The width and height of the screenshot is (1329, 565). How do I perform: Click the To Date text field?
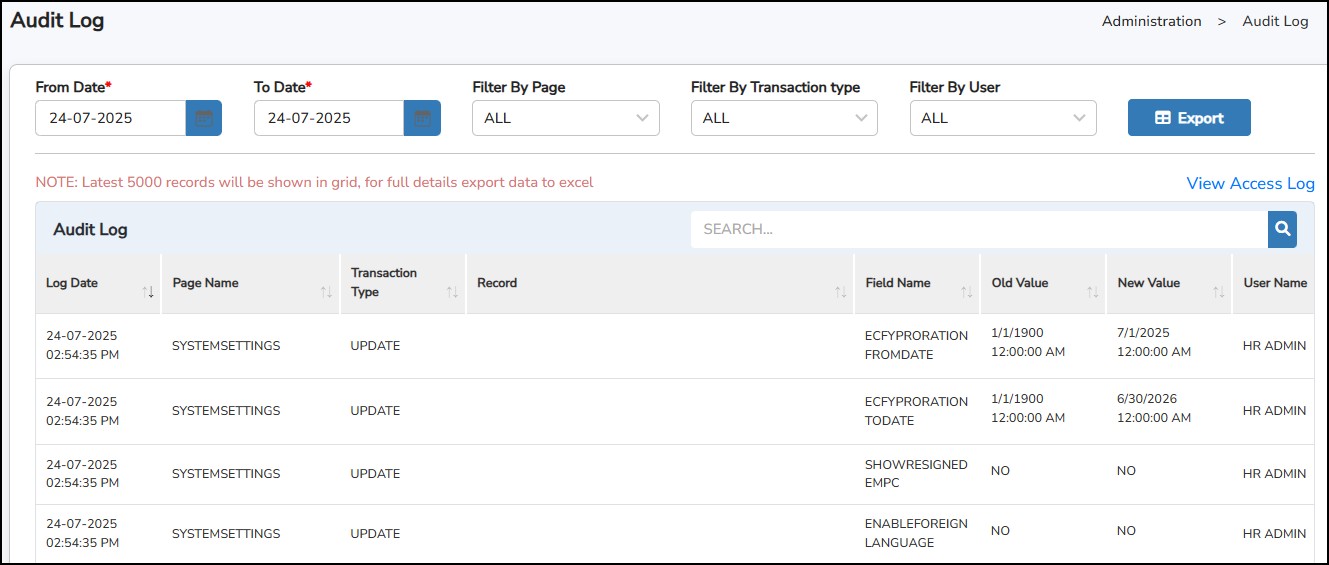[328, 118]
